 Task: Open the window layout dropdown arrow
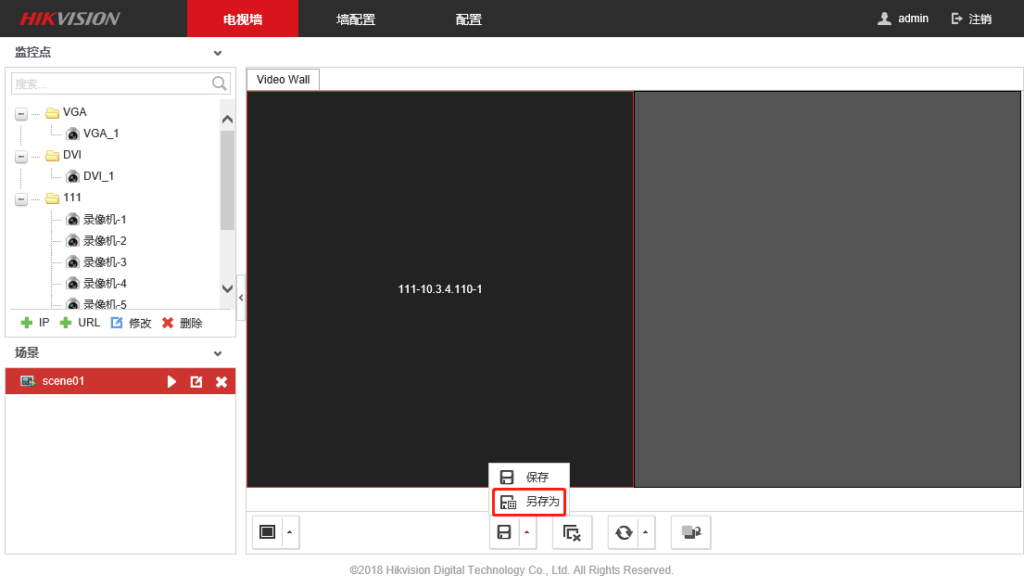click(290, 533)
